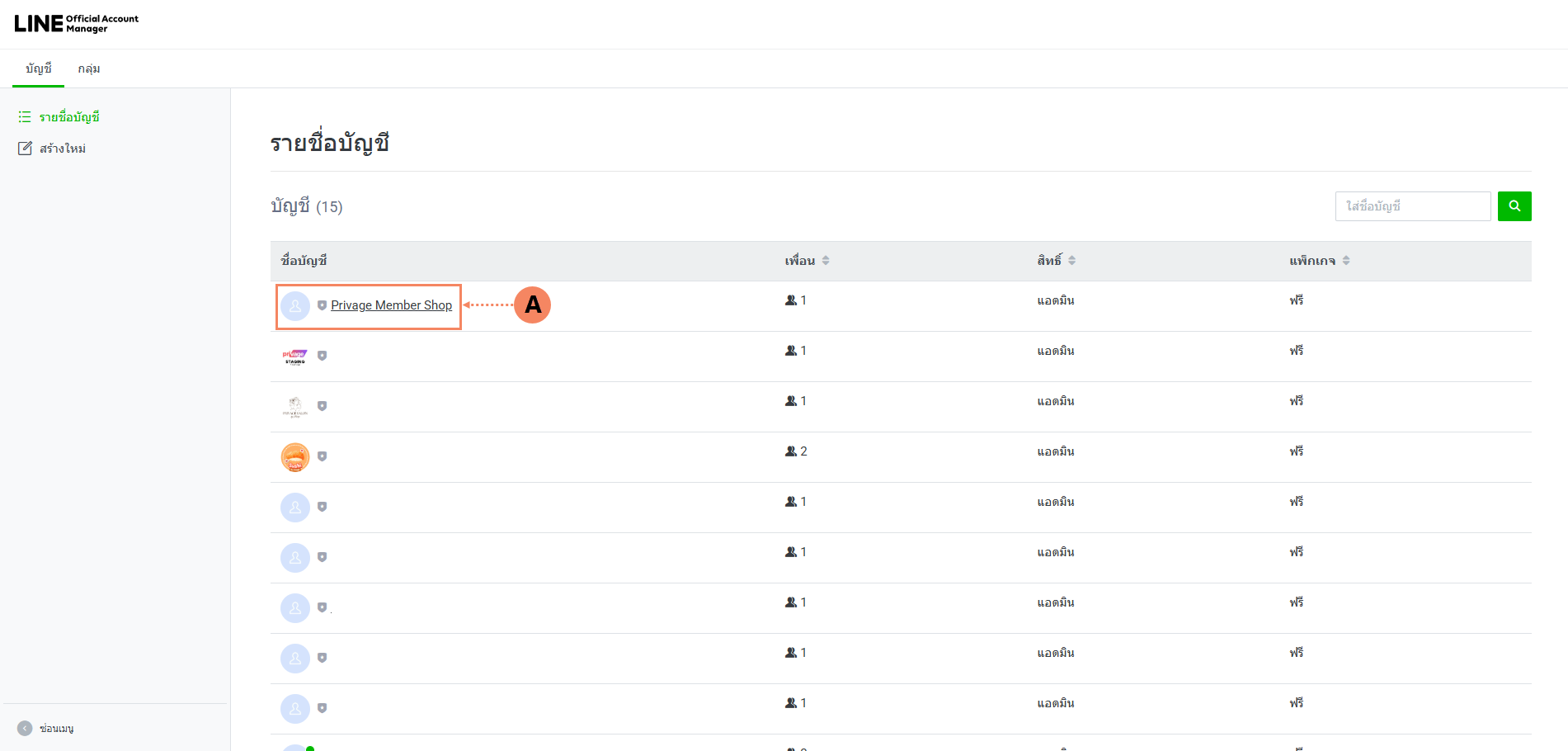Select สร้างใหม่ in the sidebar
The height and width of the screenshot is (751, 1568).
63,149
